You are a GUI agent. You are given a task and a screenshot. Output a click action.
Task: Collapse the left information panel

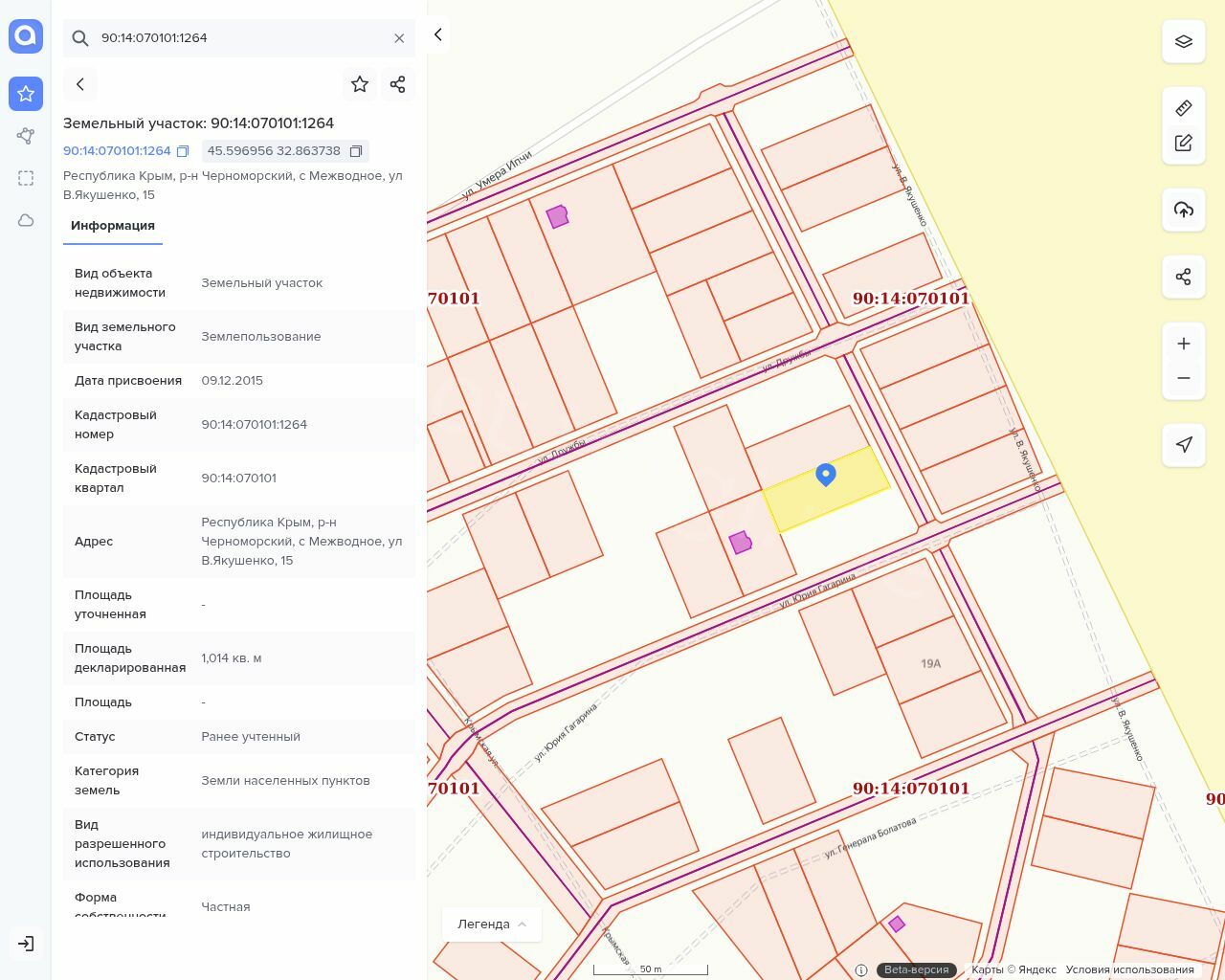437,34
